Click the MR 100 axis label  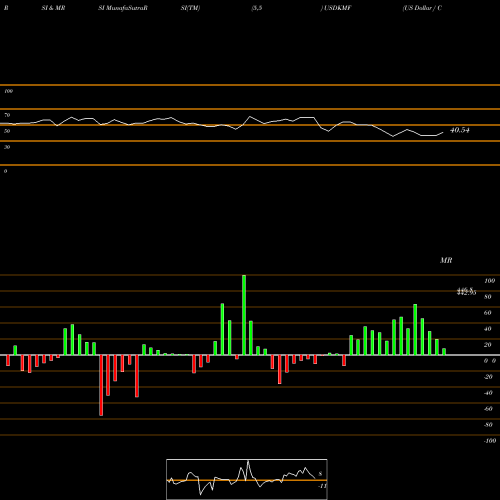[490, 281]
